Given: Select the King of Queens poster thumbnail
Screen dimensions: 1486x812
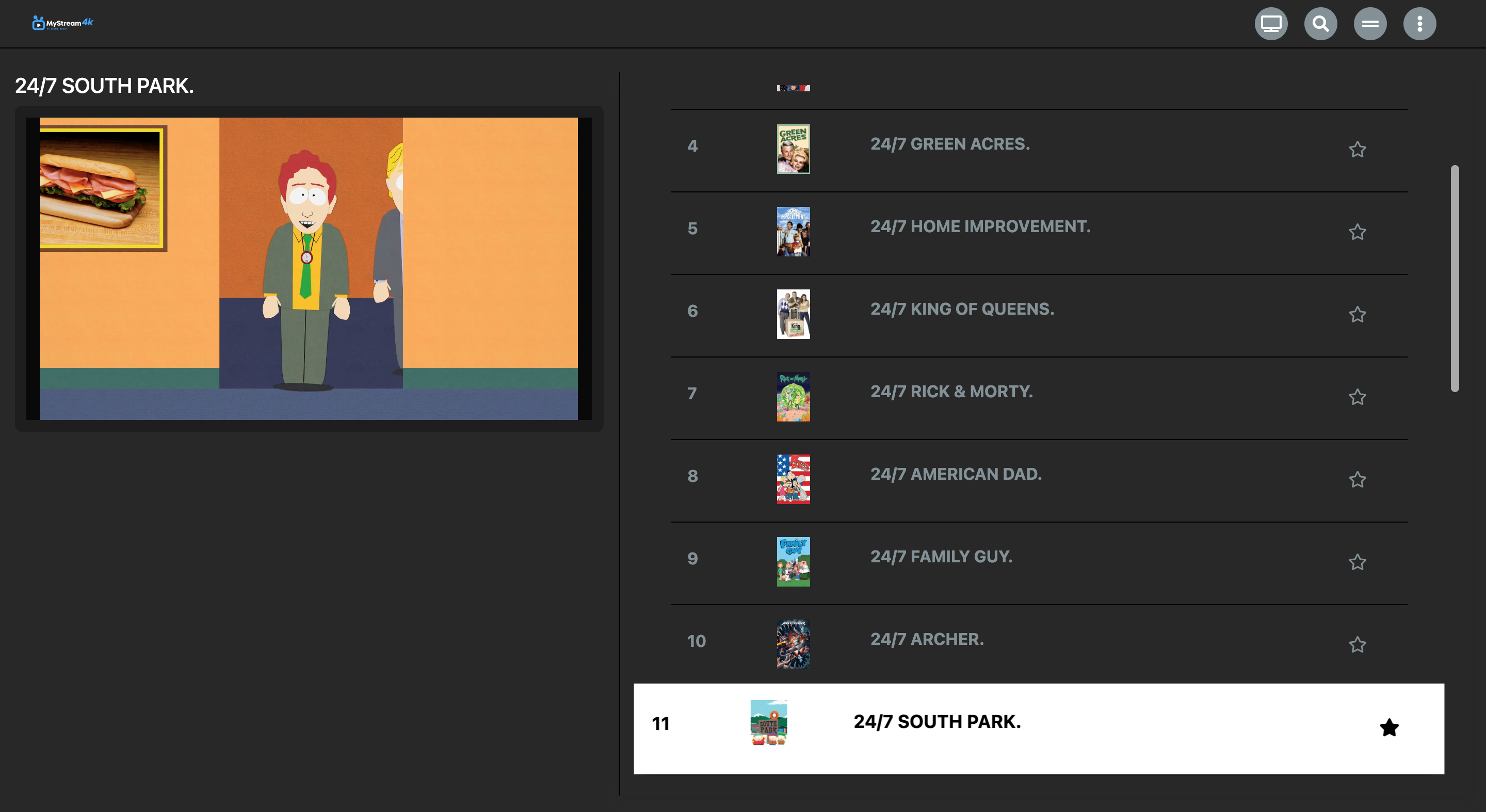Looking at the screenshot, I should tap(793, 314).
